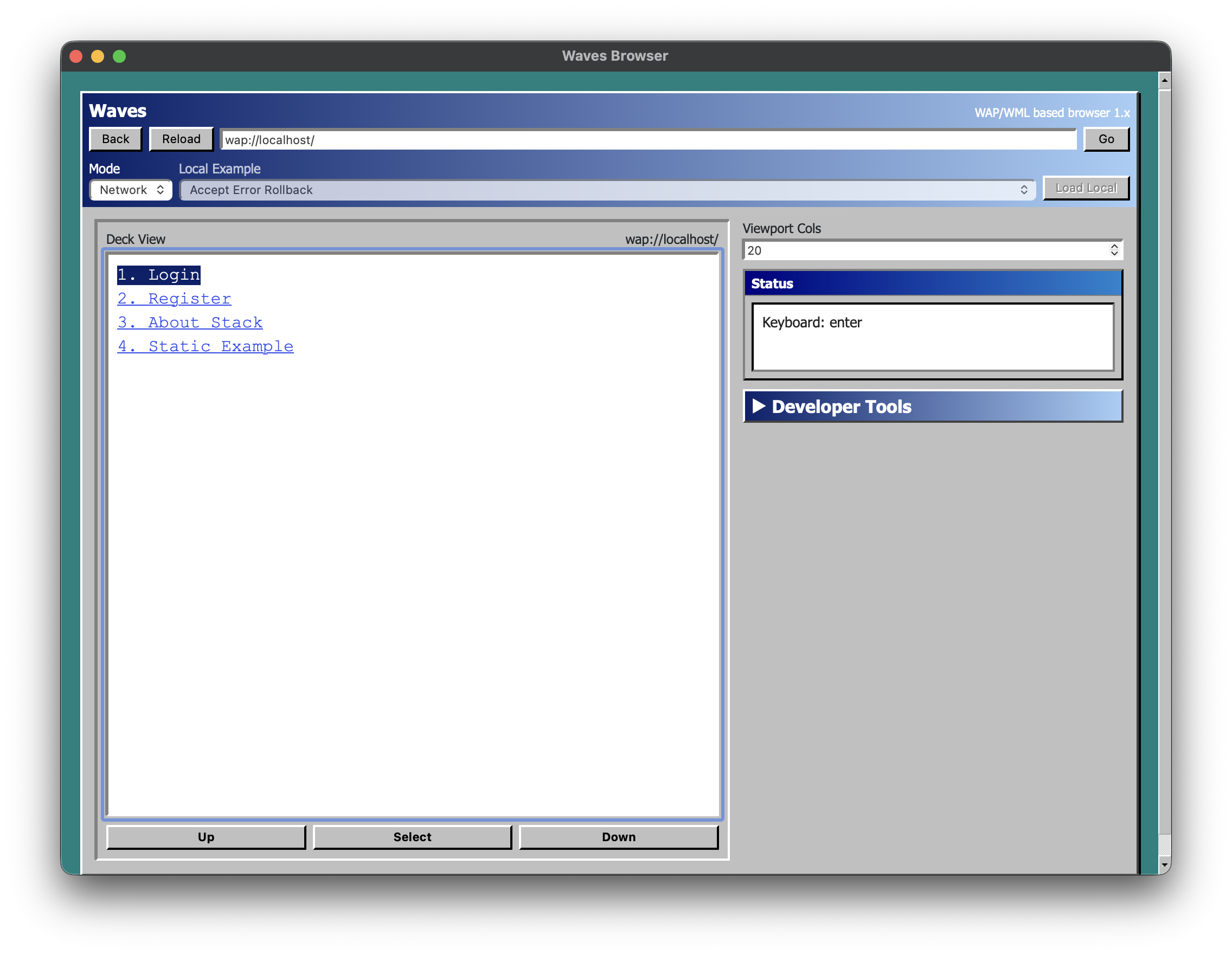The image size is (1232, 955).
Task: Click the Go button
Action: pyautogui.click(x=1106, y=139)
